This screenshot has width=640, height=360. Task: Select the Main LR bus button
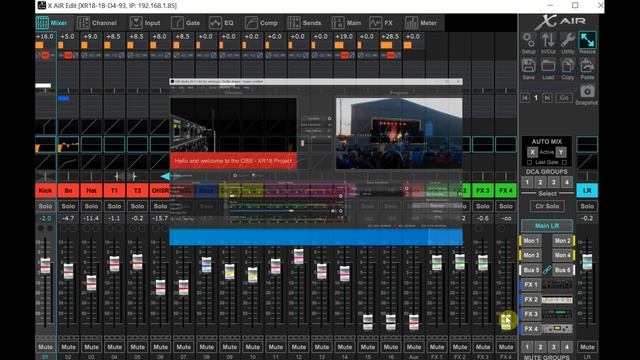(x=547, y=226)
